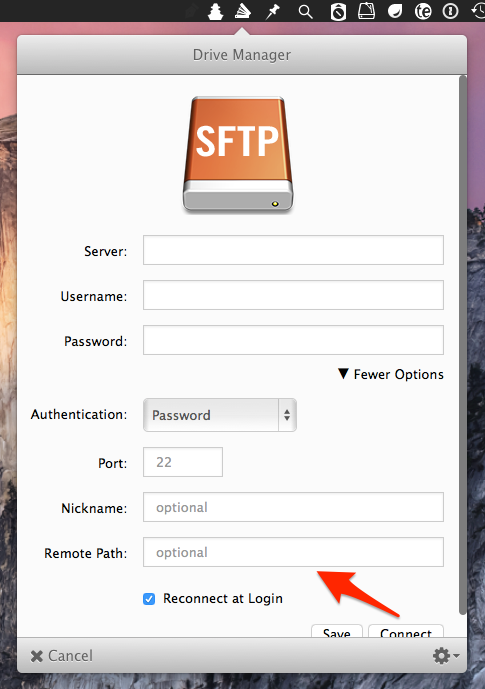
Task: Open the Authentication Password dropdown
Action: coord(220,415)
